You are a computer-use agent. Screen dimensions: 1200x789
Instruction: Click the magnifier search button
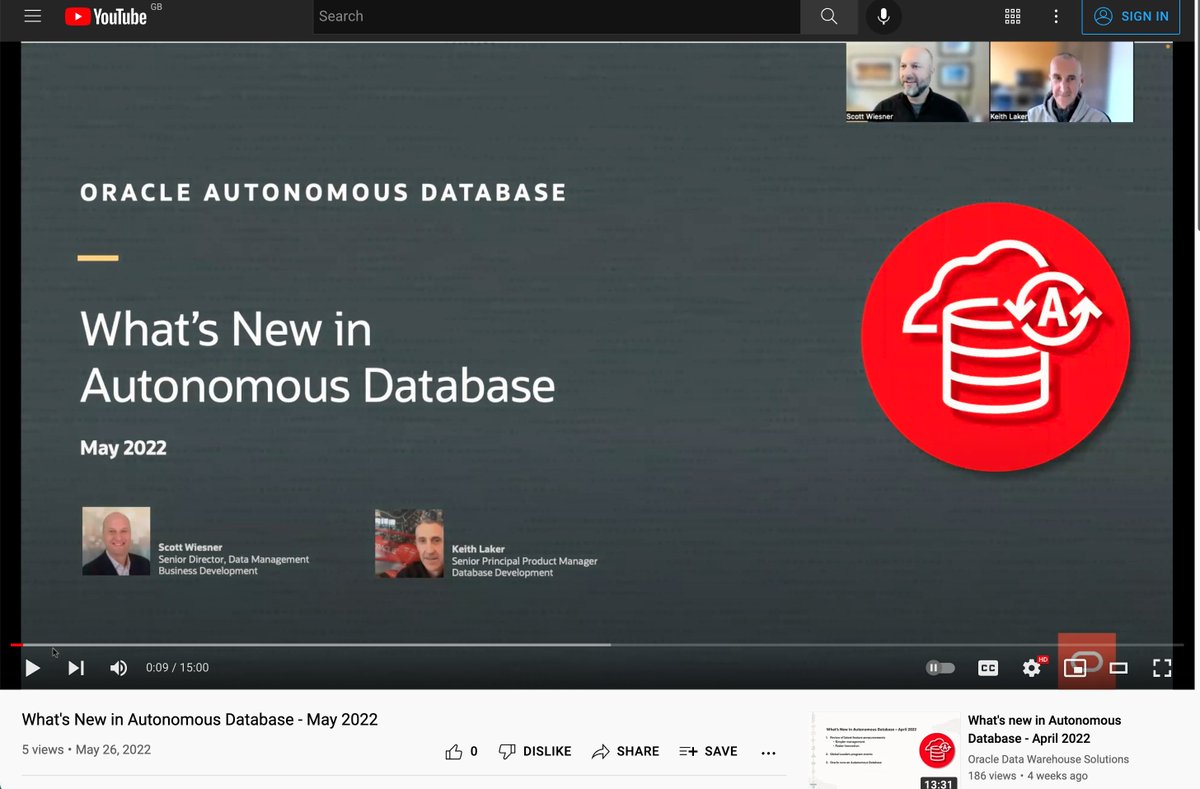coord(829,16)
